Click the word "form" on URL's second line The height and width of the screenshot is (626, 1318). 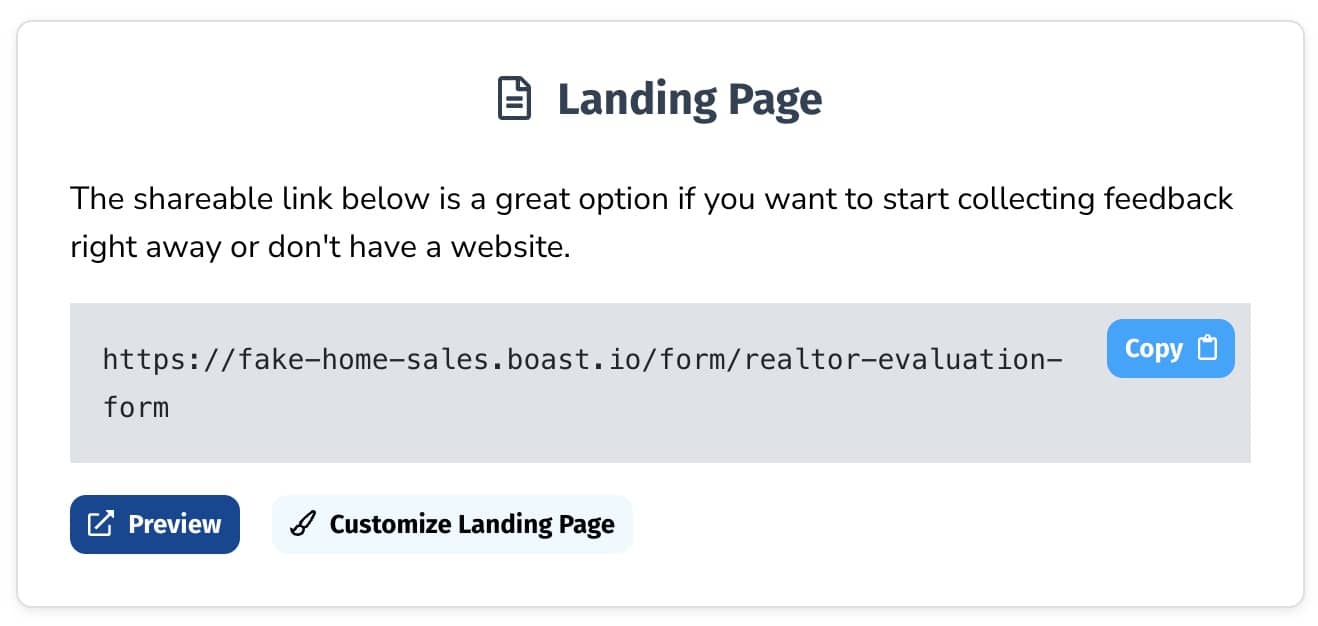[x=136, y=408]
